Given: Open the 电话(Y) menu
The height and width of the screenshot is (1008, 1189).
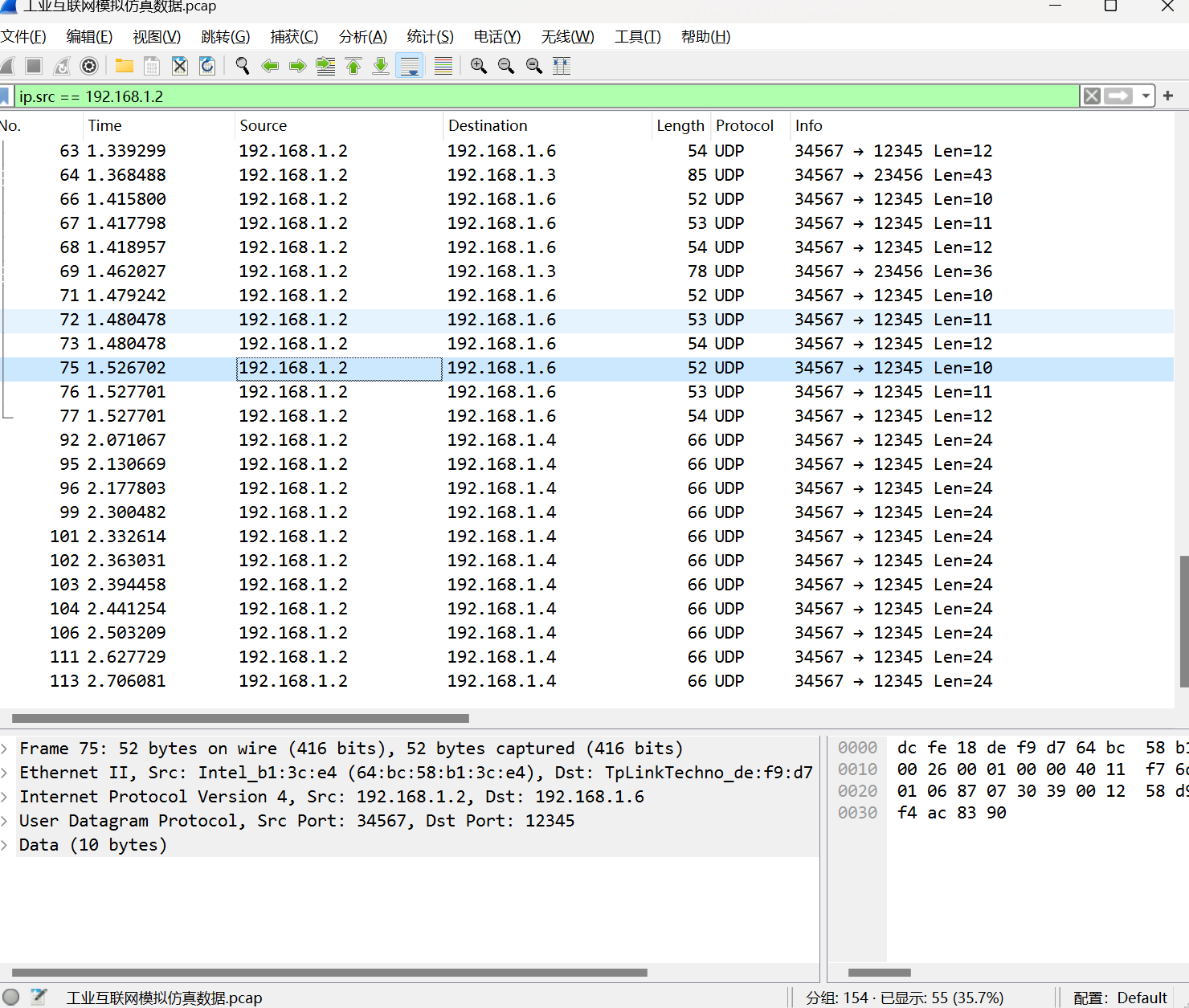Looking at the screenshot, I should click(x=497, y=37).
